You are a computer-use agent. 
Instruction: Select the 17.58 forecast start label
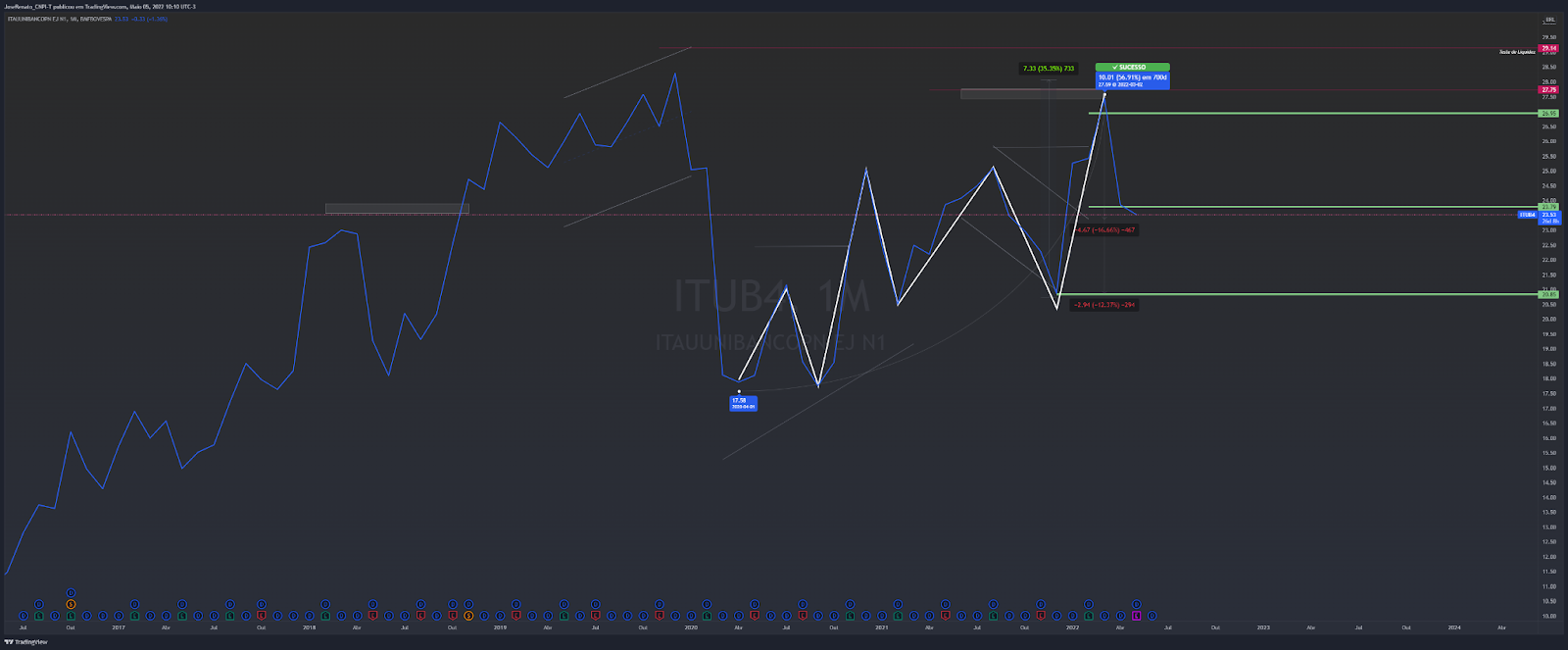(x=743, y=402)
